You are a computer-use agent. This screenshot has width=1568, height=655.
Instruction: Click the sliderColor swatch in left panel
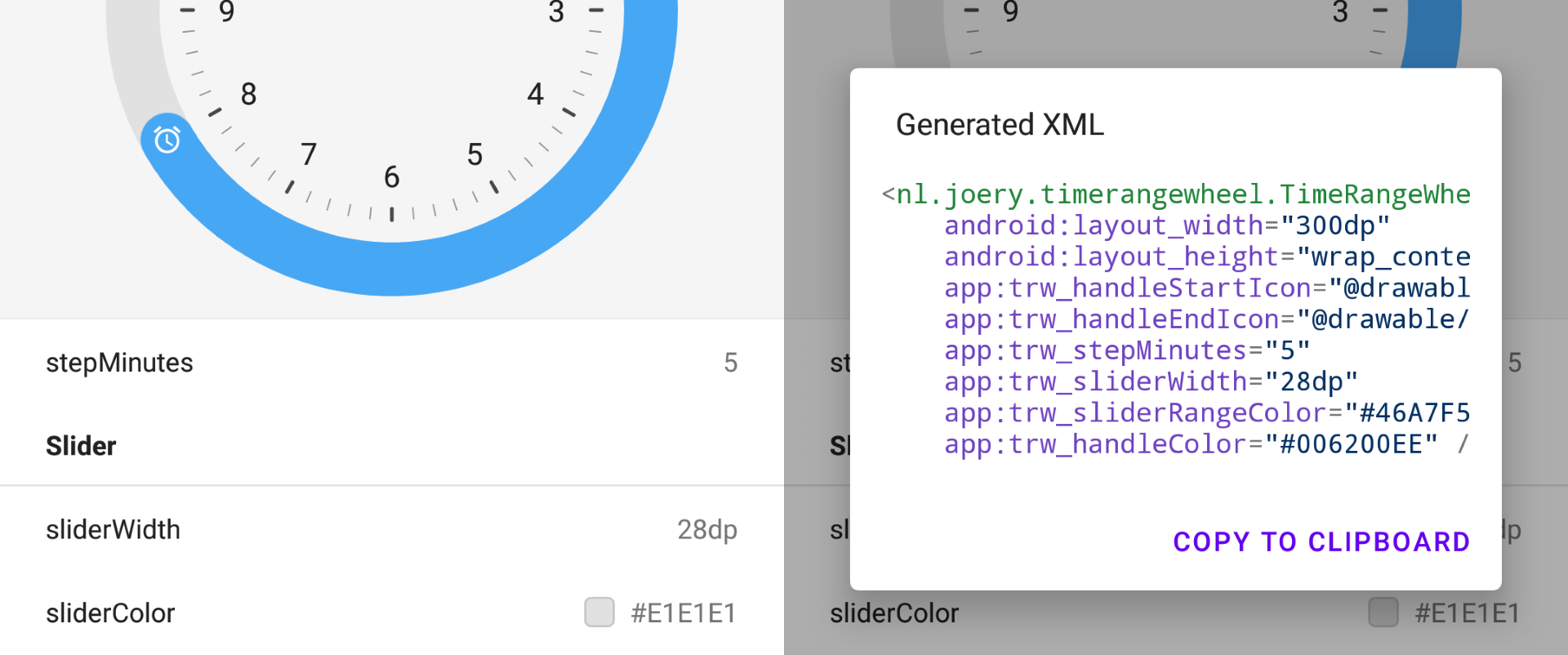tap(599, 612)
